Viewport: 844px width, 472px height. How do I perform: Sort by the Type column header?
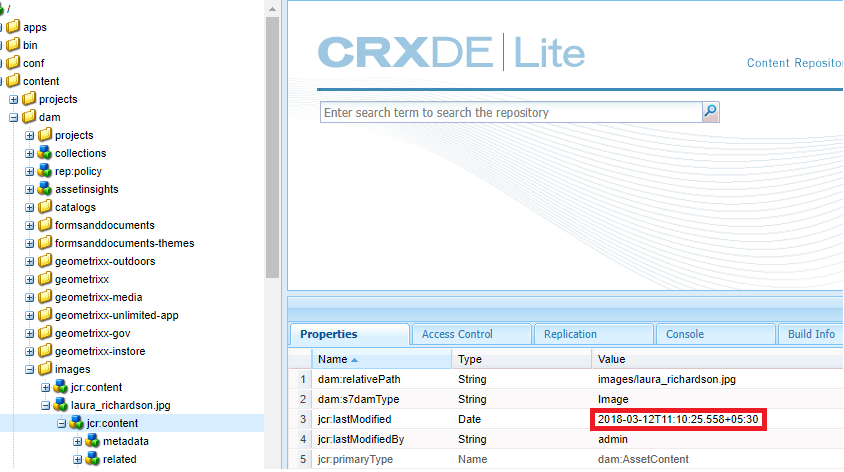[x=522, y=359]
